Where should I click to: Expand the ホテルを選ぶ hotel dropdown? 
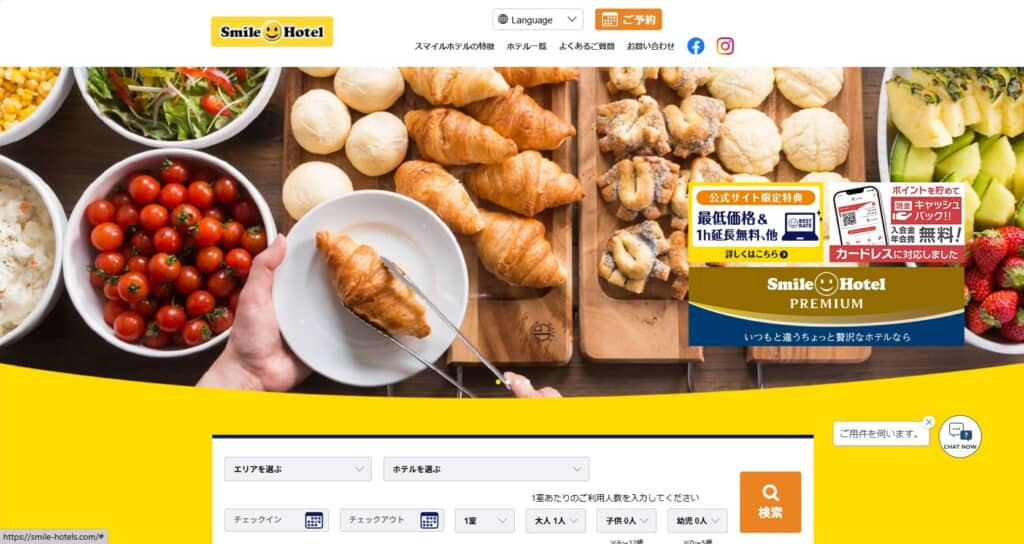[x=486, y=469]
